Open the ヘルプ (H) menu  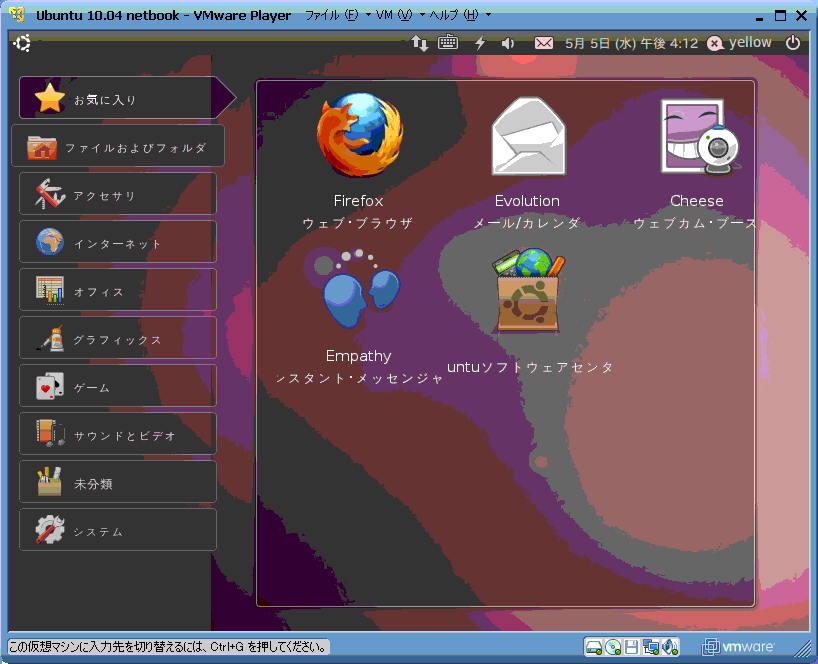[x=454, y=15]
